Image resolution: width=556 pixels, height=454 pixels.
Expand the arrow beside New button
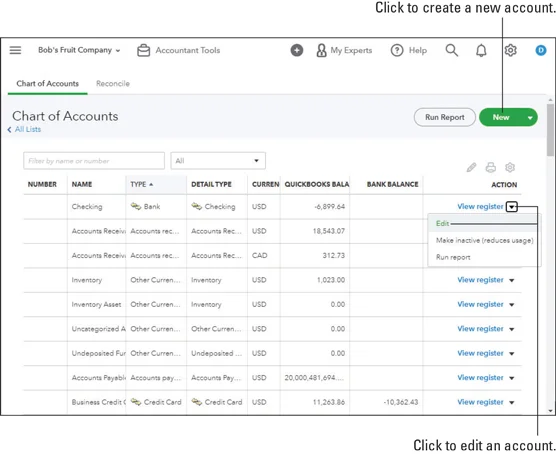point(530,118)
